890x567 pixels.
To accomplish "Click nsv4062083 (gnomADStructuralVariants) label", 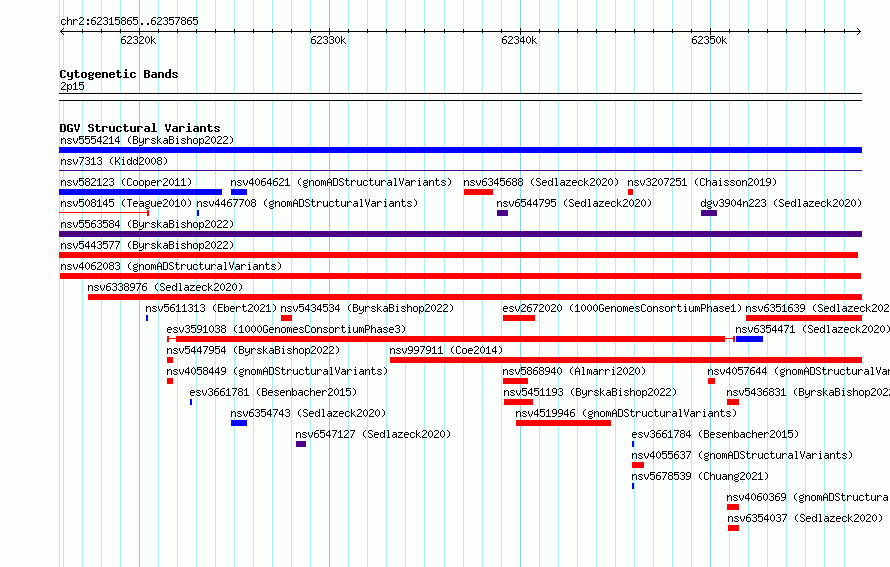I will tap(171, 266).
